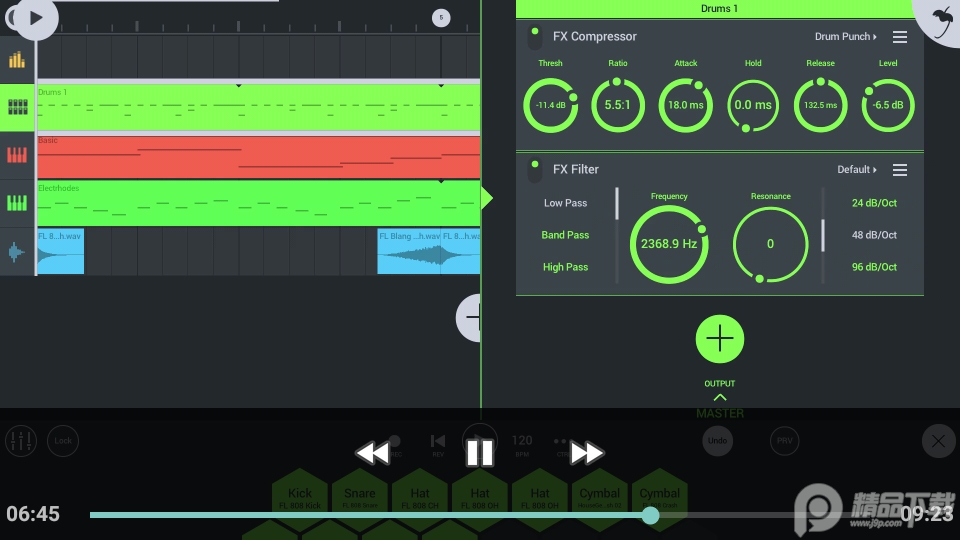
Task: Click the Release knob showing 132.5 ms
Action: tap(820, 105)
